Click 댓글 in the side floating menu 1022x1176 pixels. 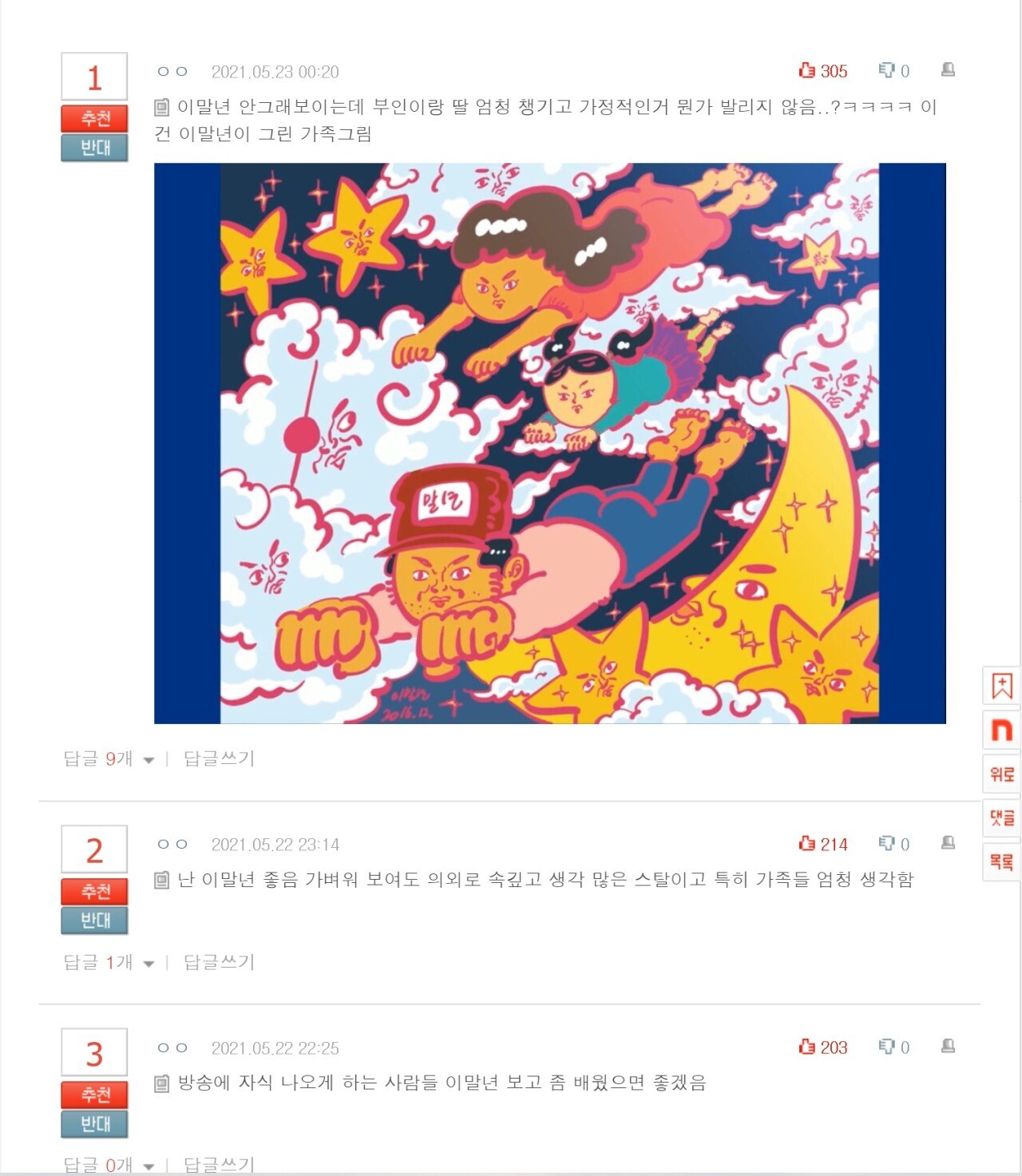[x=1002, y=818]
